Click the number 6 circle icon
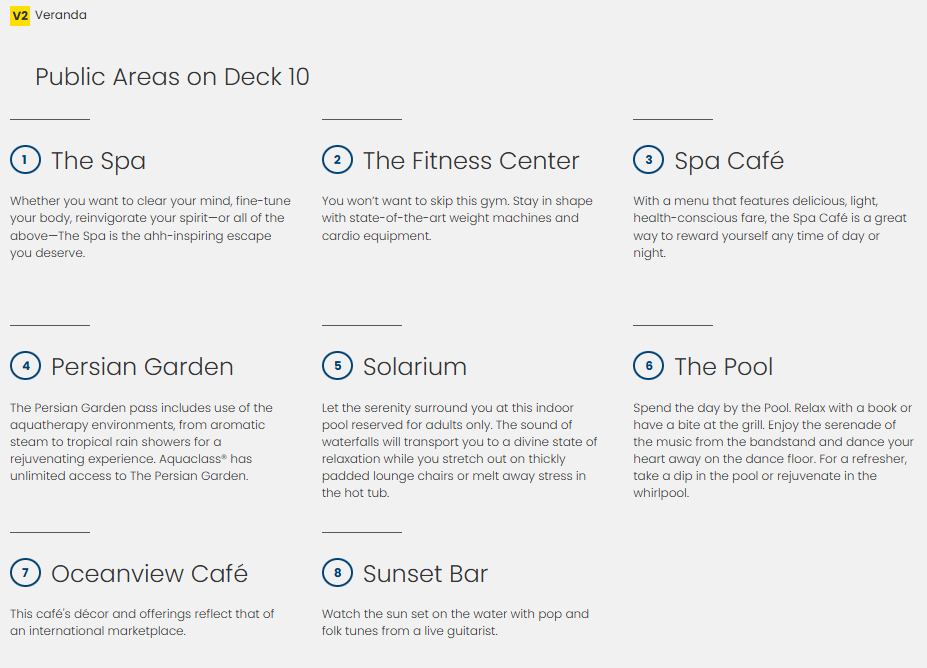 (648, 366)
